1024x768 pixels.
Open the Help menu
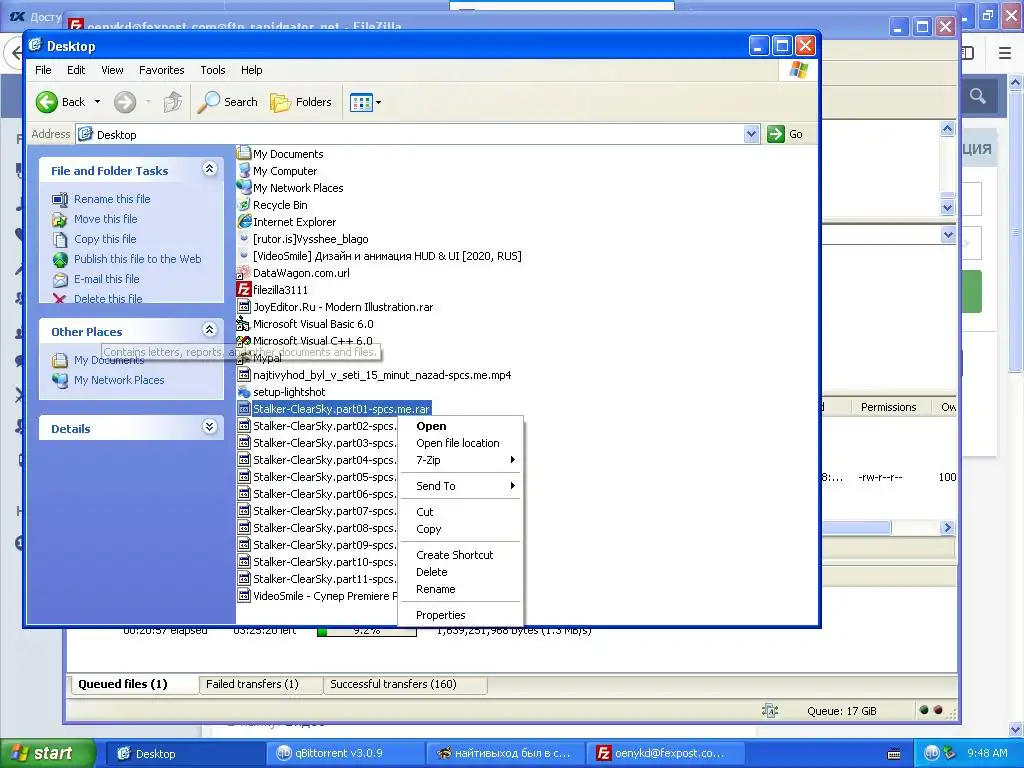pyautogui.click(x=251, y=70)
